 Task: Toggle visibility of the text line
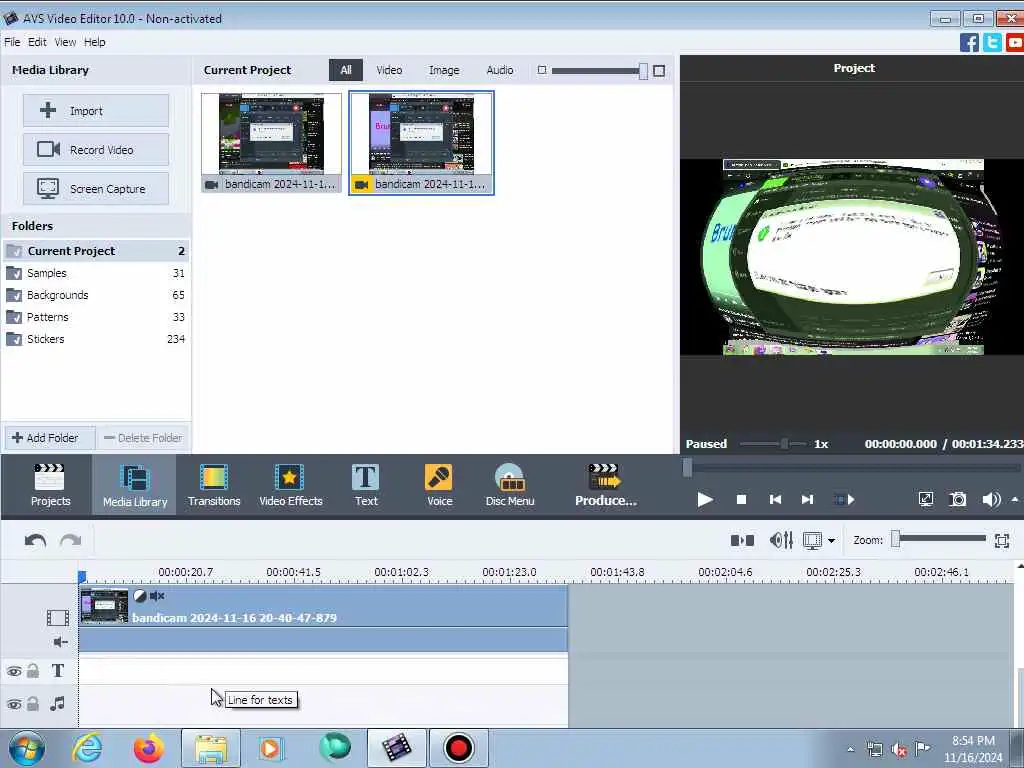coord(14,671)
